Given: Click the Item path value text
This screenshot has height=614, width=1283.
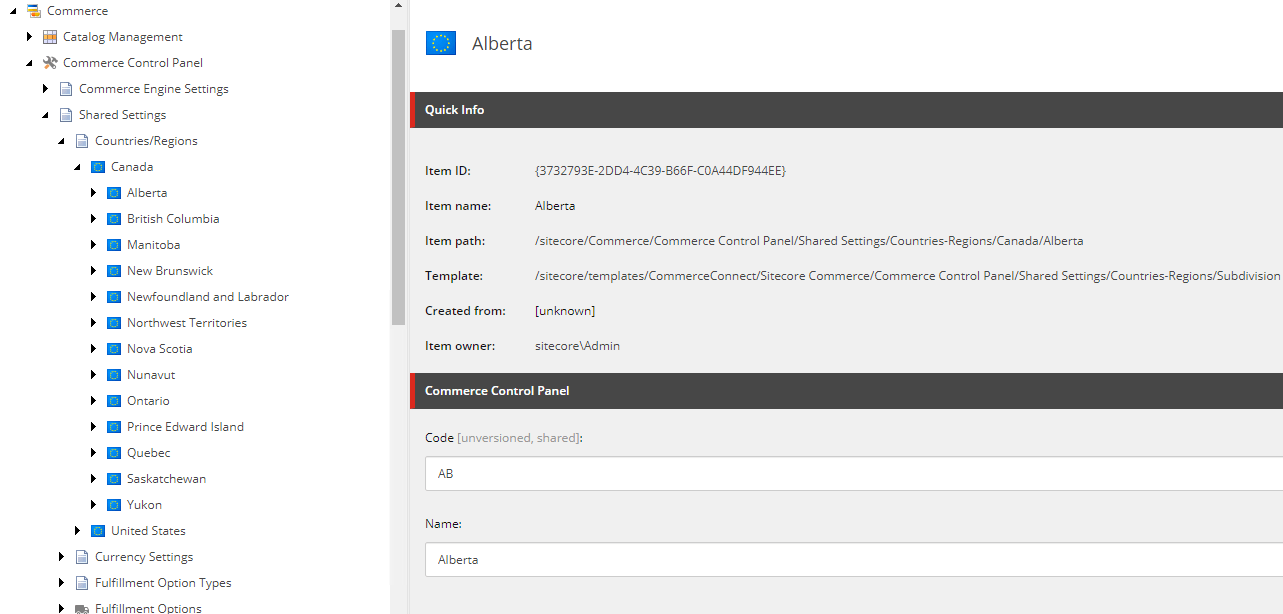Looking at the screenshot, I should tap(809, 241).
